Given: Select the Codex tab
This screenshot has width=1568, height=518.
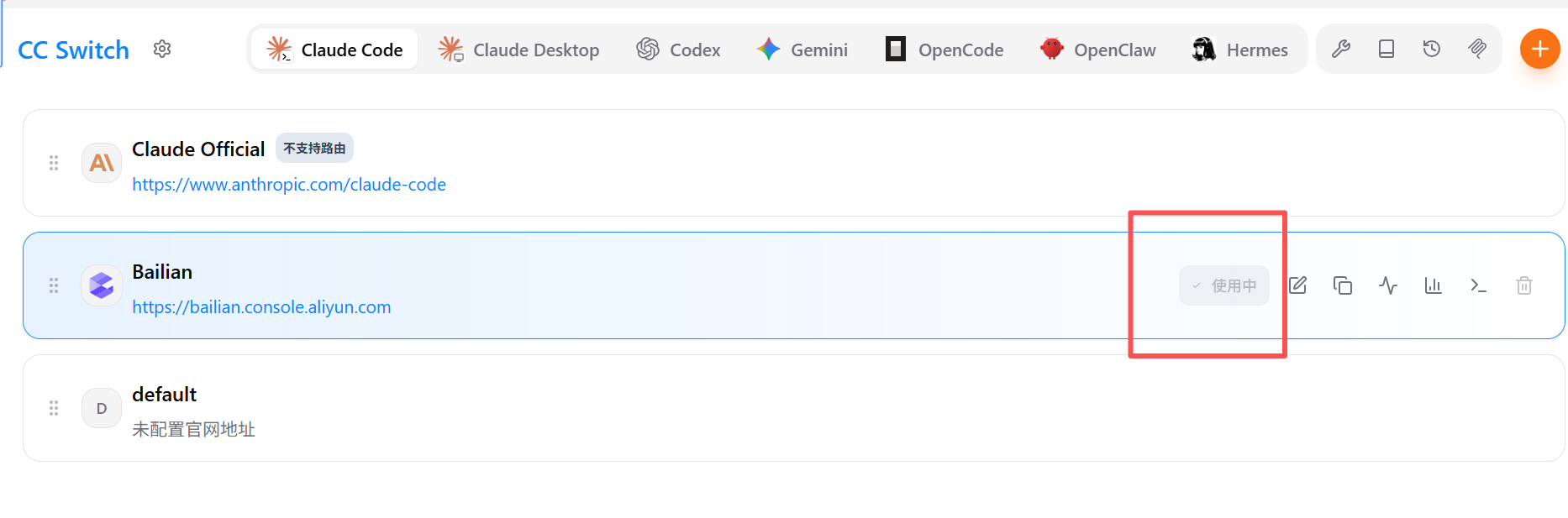Looking at the screenshot, I should [x=678, y=50].
